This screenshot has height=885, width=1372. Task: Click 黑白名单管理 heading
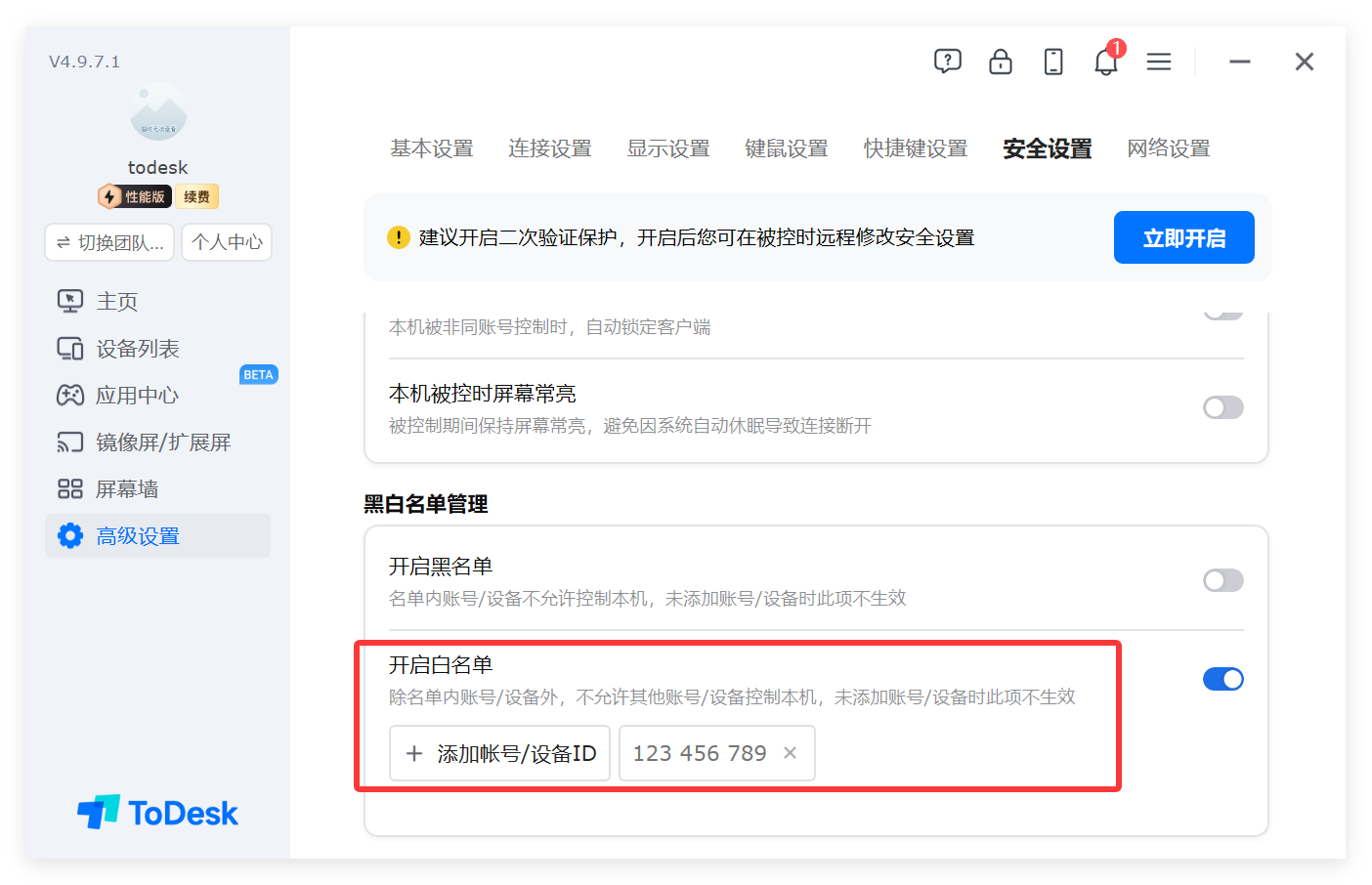pyautogui.click(x=426, y=504)
